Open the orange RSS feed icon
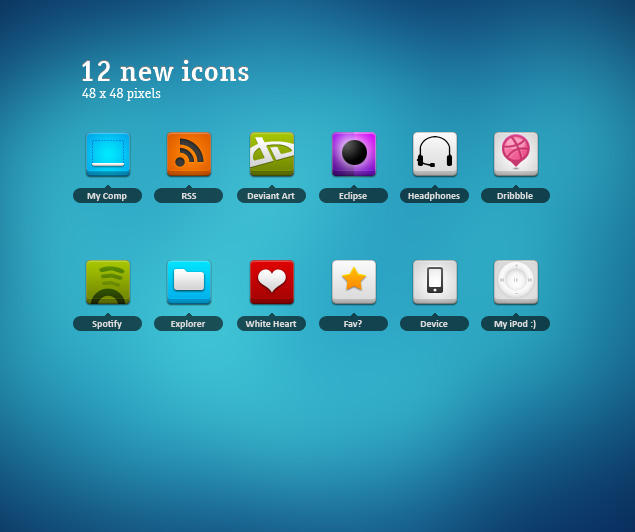Image resolution: width=635 pixels, height=532 pixels. click(x=189, y=154)
